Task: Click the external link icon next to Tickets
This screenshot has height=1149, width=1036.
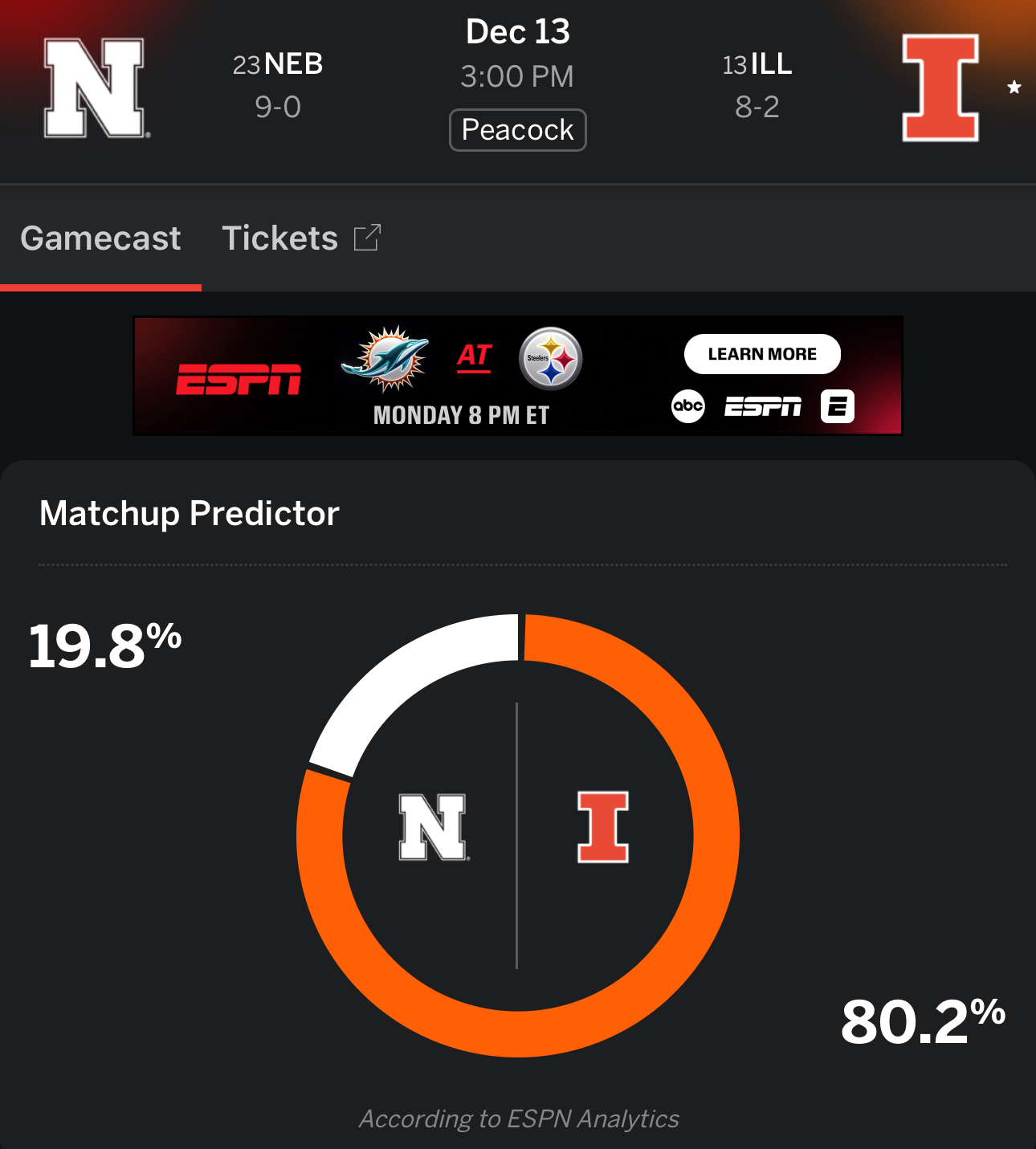Action: 367,238
